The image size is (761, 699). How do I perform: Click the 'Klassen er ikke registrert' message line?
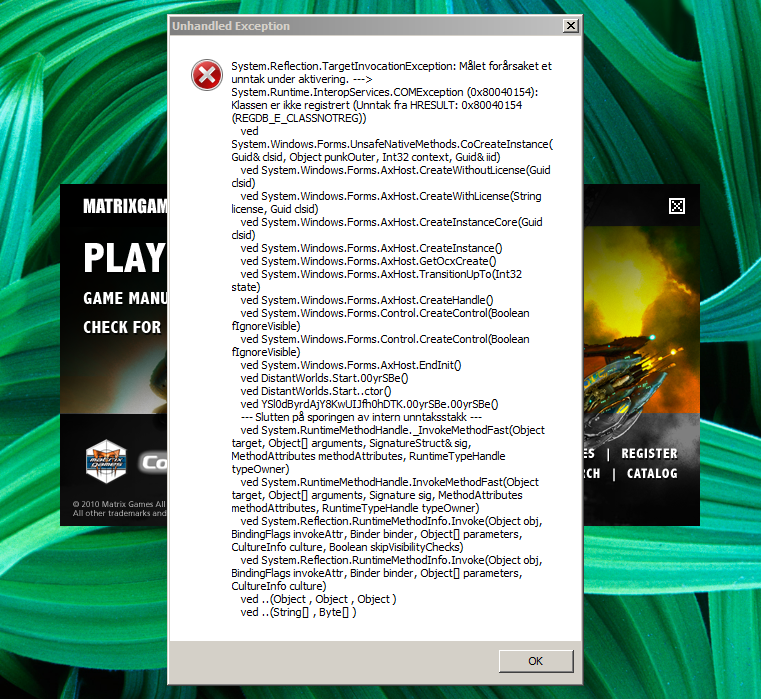376,105
